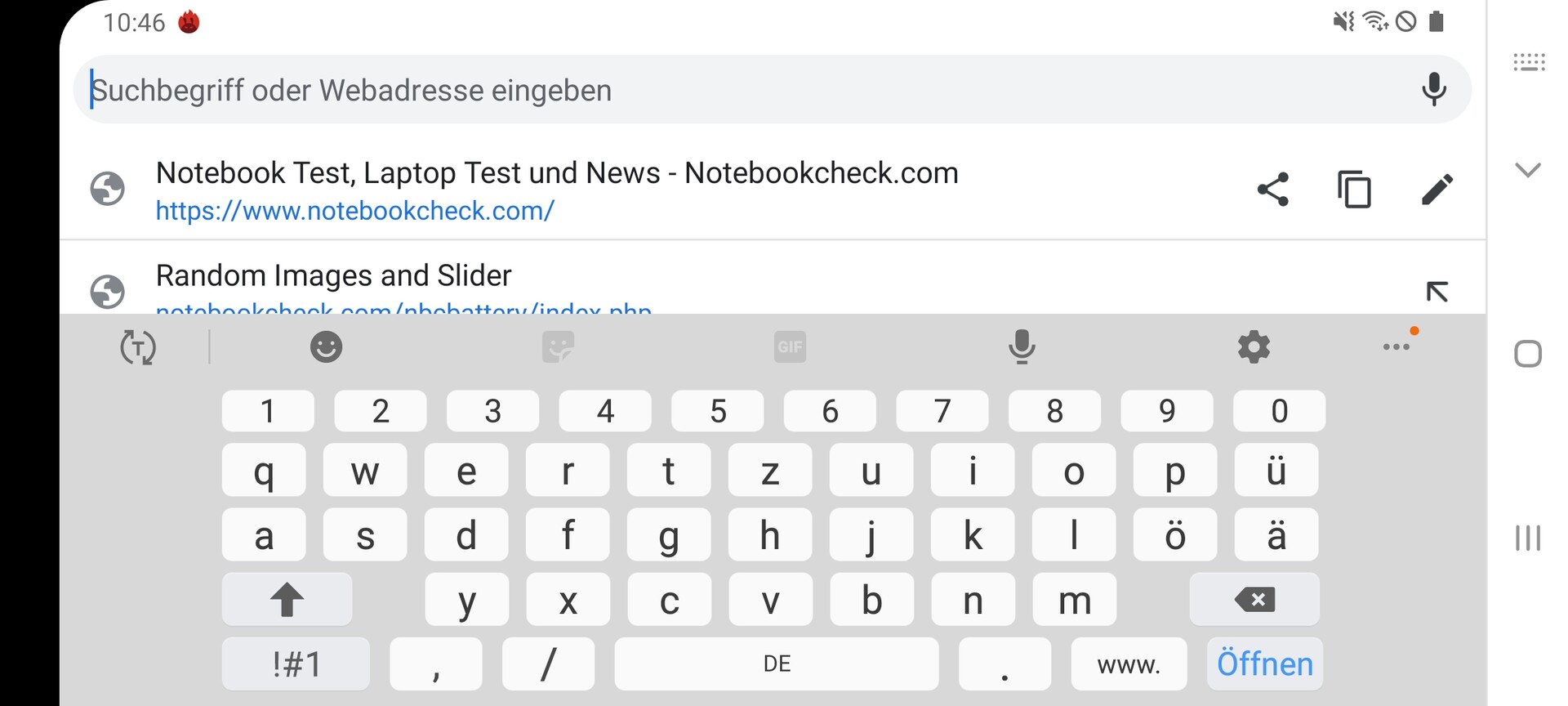Insert Random Images suggestion via arrow icon
1568x706 pixels.
click(1437, 292)
